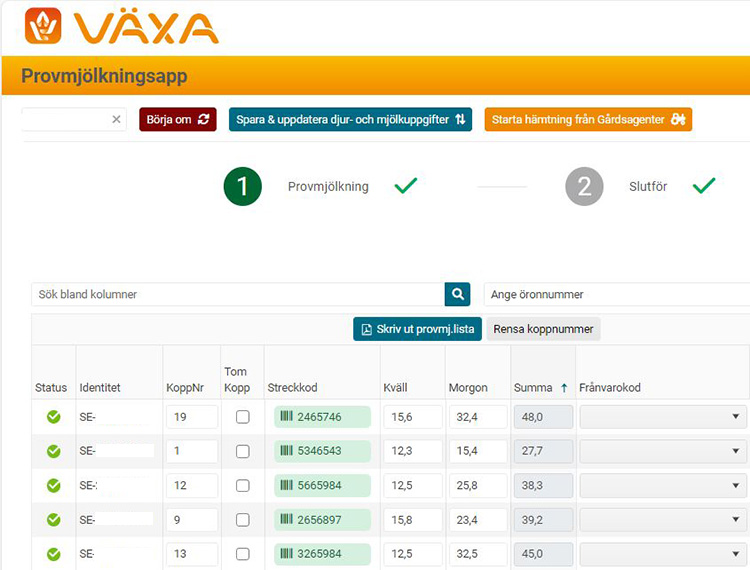Open Frånvarokod dropdown for Summa 38,3 row

tap(663, 485)
